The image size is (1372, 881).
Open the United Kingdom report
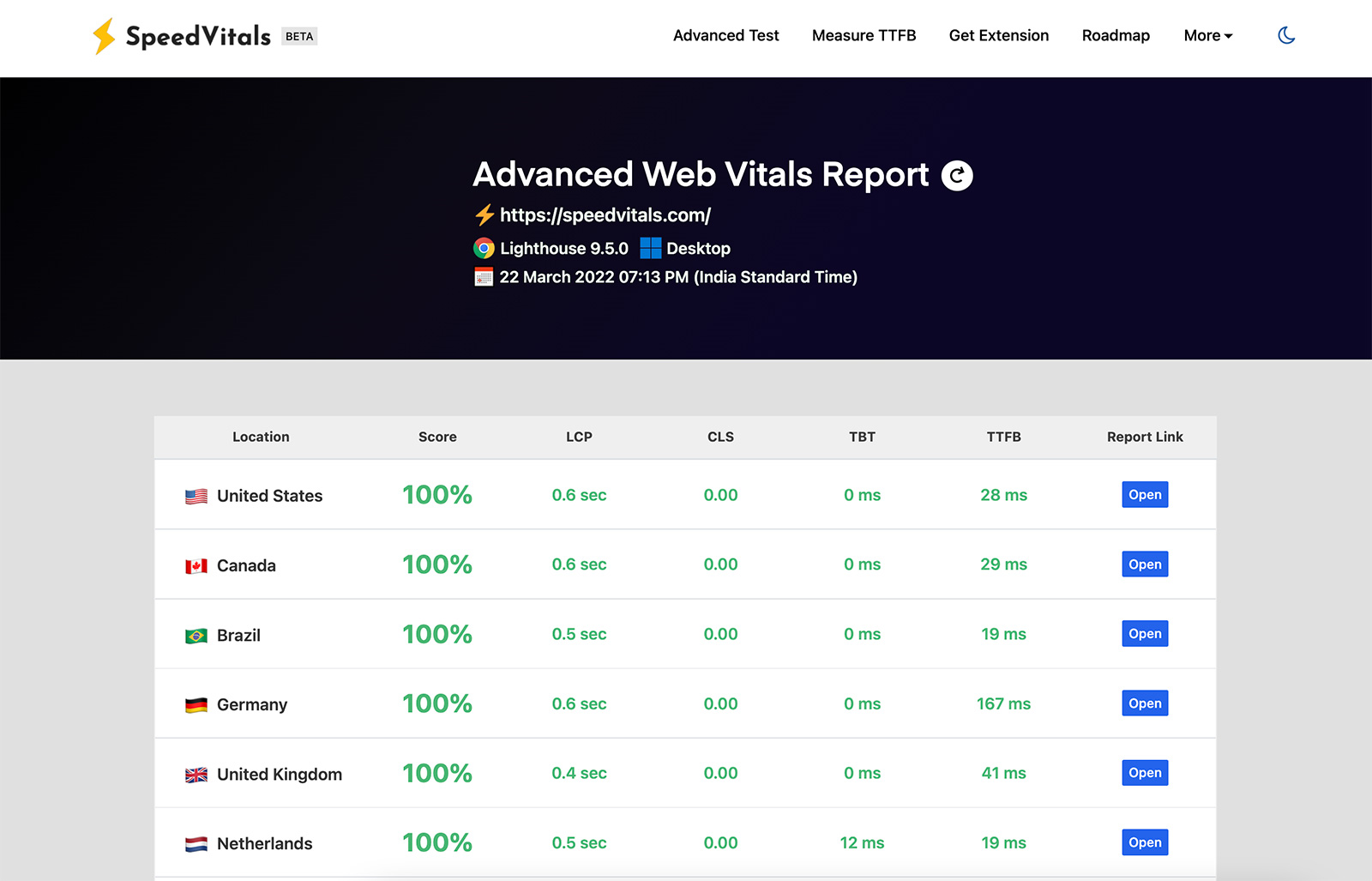click(1145, 773)
